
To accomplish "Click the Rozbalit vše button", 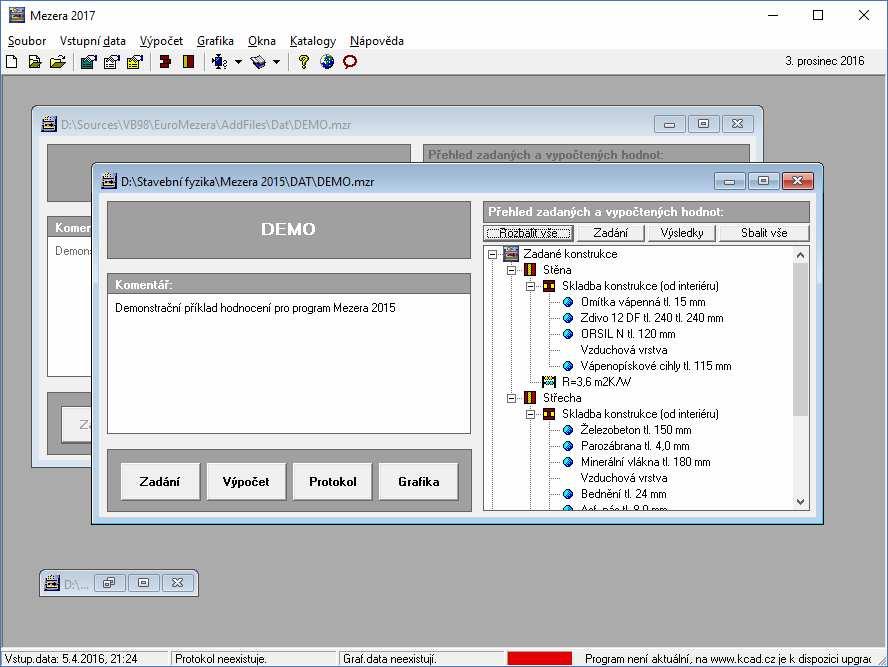I will pos(529,233).
